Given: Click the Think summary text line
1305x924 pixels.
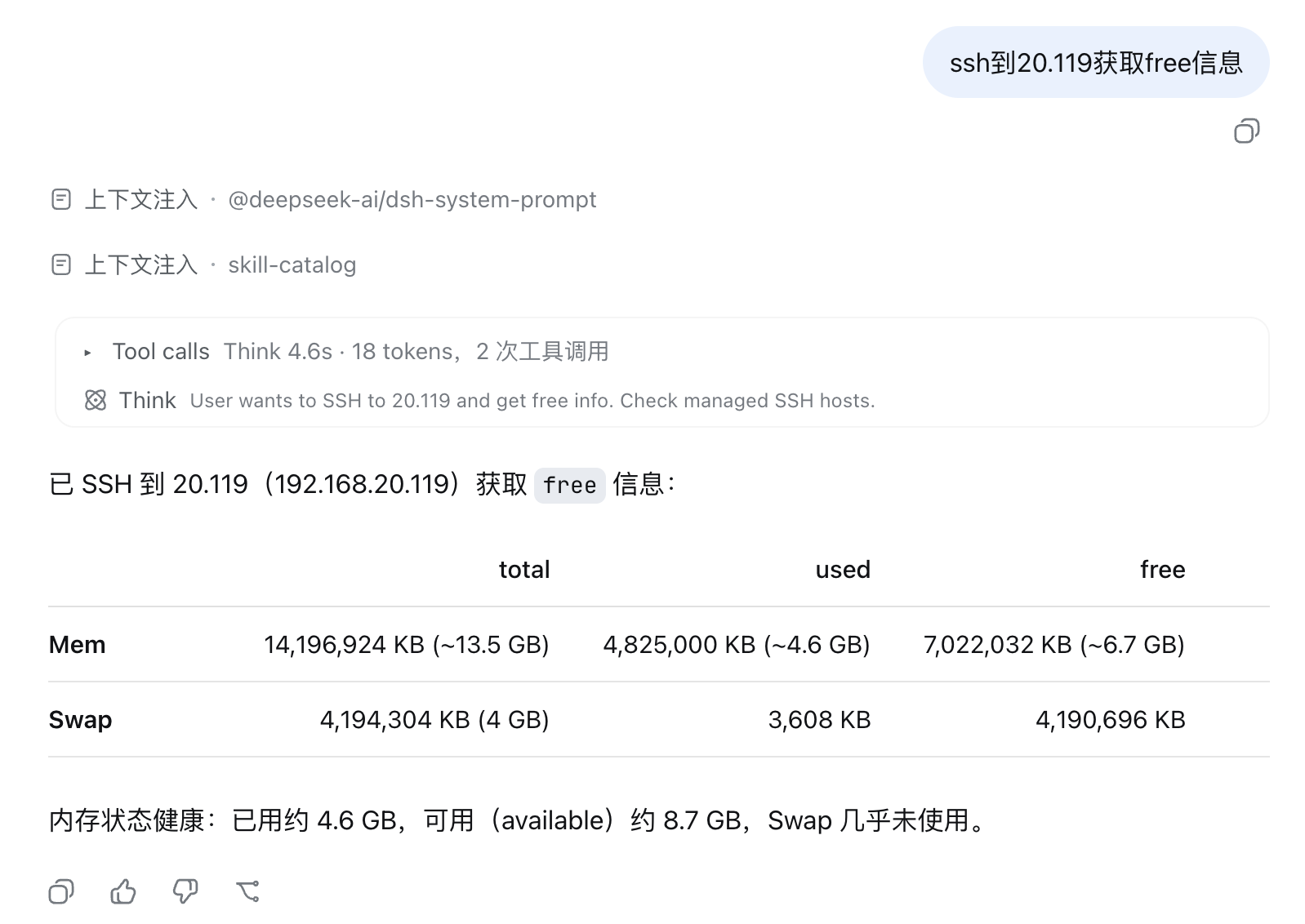Looking at the screenshot, I should click(532, 401).
